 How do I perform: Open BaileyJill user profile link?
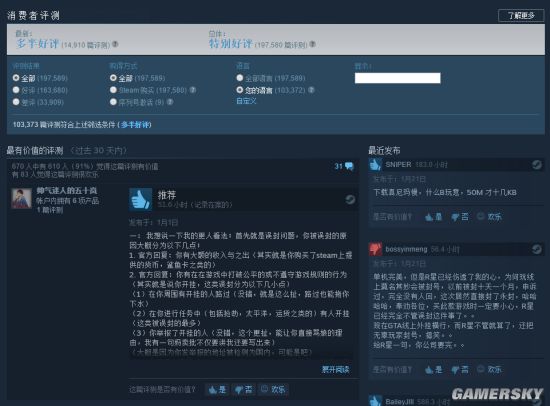(x=400, y=401)
